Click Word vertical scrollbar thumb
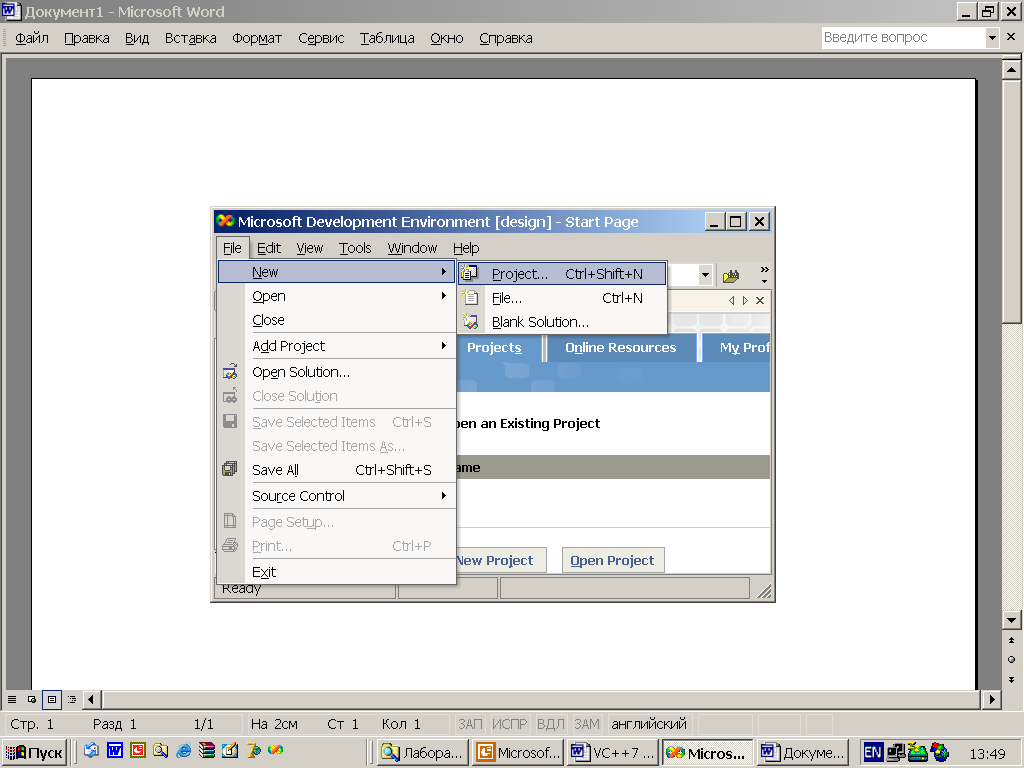Viewport: 1024px width, 768px height. click(x=1011, y=201)
